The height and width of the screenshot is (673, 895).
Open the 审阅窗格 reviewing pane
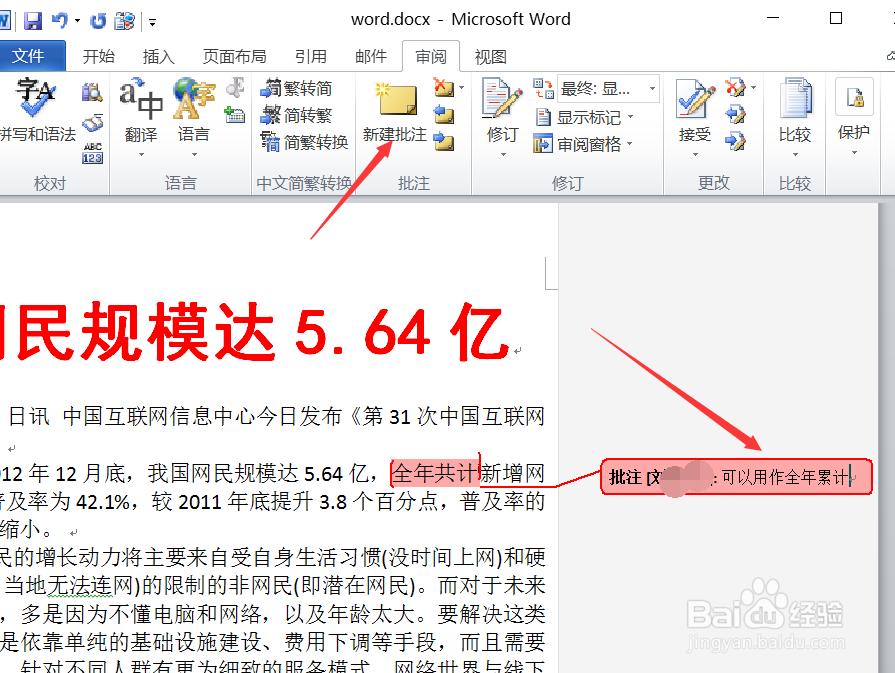click(577, 144)
